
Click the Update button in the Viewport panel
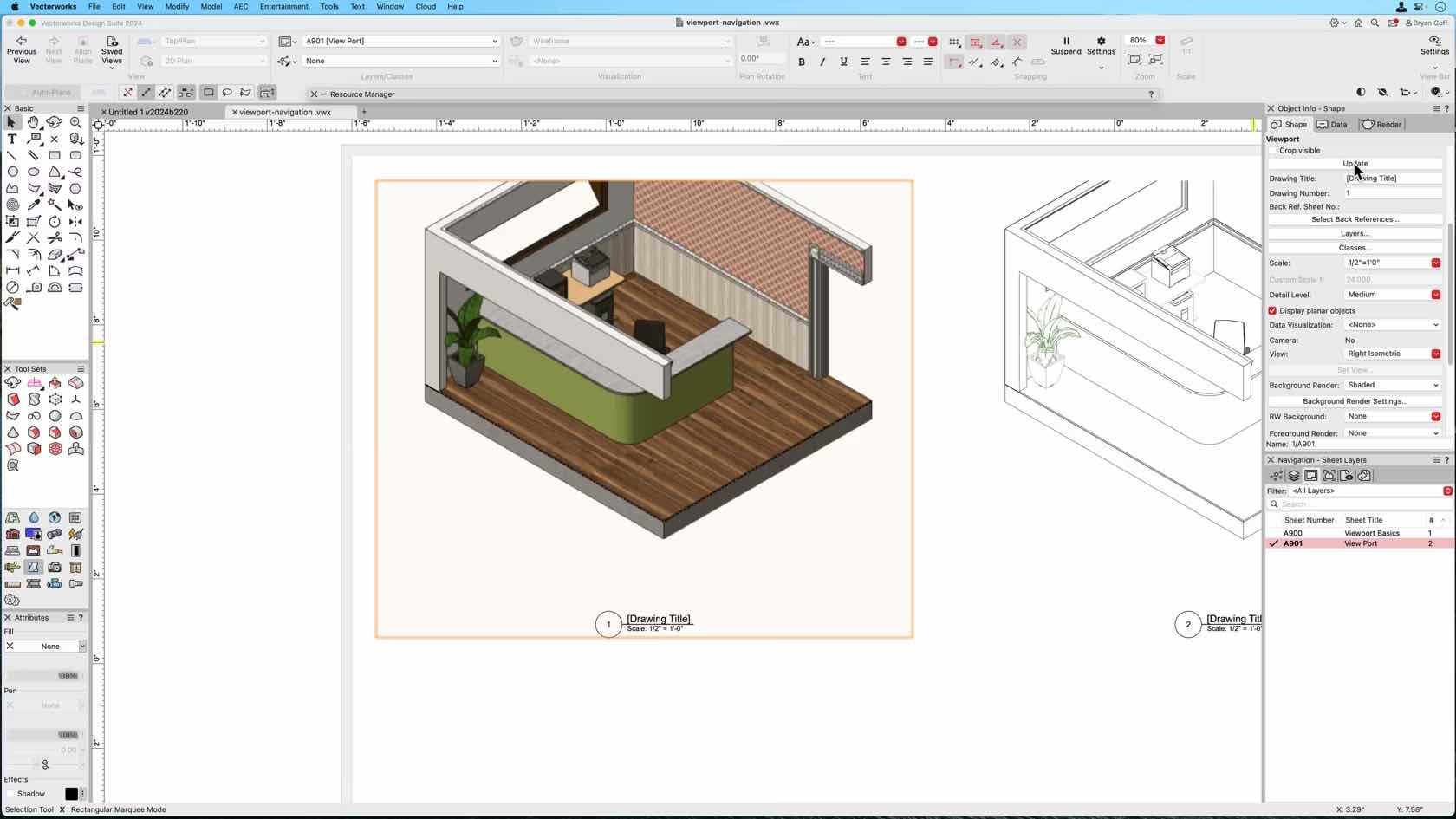click(x=1355, y=163)
